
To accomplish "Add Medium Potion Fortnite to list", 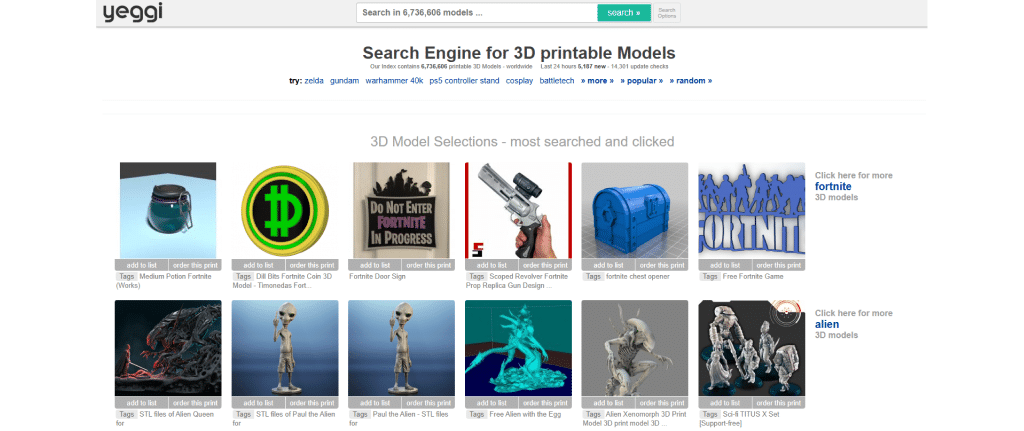I will (141, 265).
